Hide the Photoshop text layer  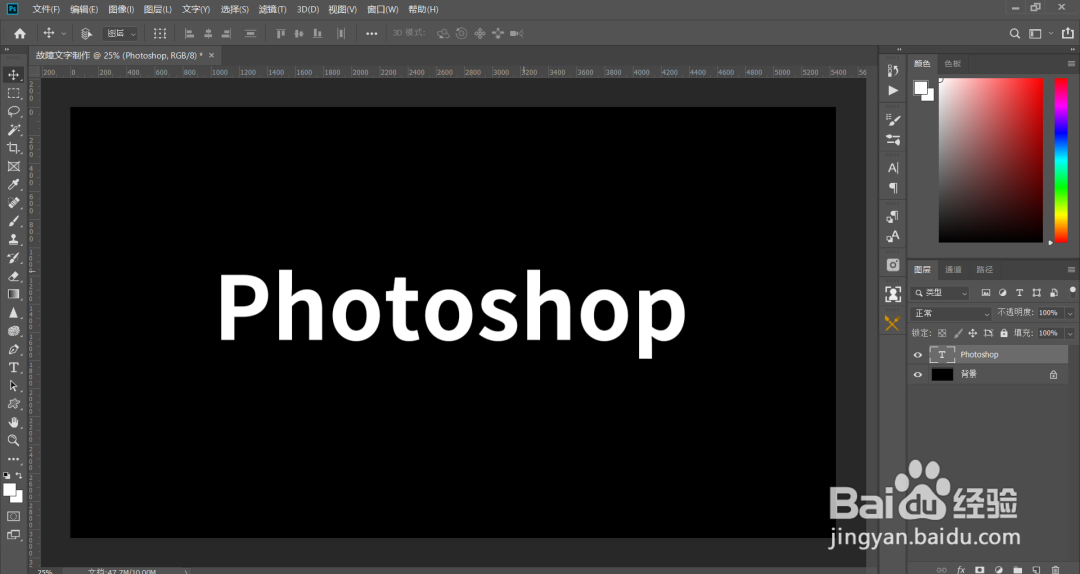tap(917, 355)
